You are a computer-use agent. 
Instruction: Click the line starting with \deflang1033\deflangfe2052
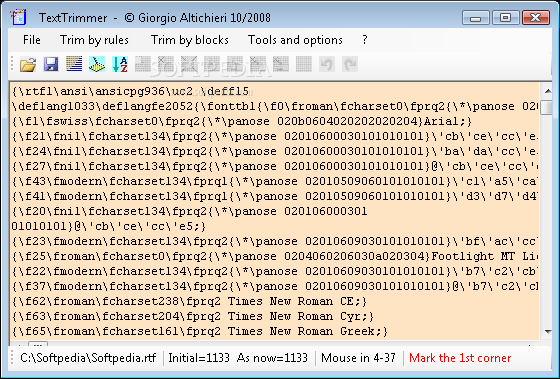(x=274, y=106)
